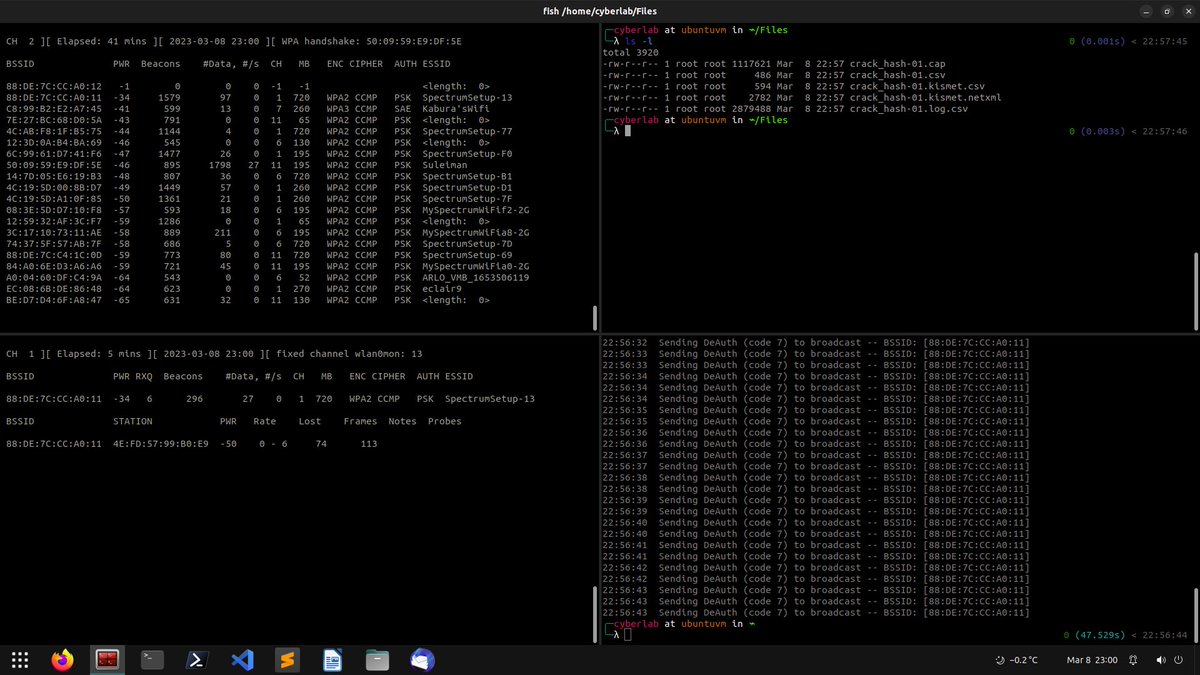
Task: Select ESSID MySpectrumWiFif2-2G
Action: tap(475, 210)
